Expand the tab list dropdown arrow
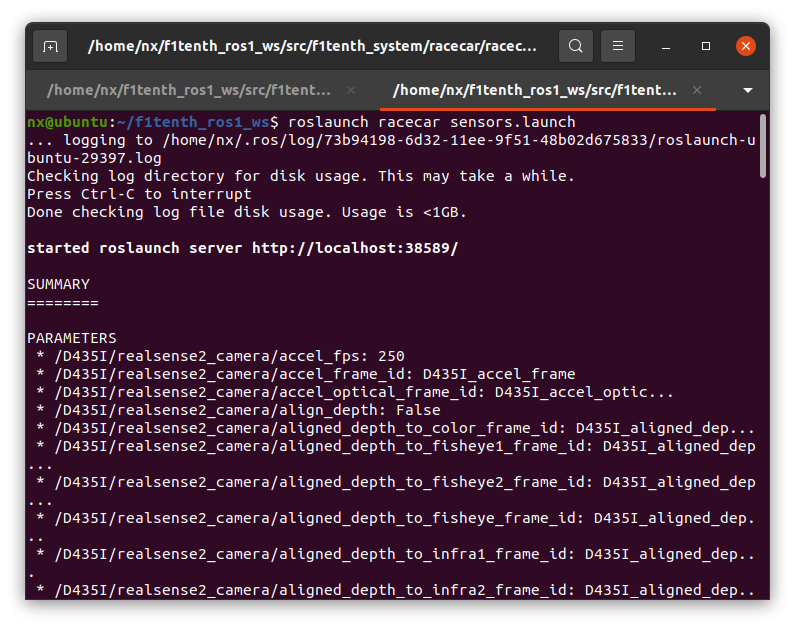The height and width of the screenshot is (628, 795). point(748,90)
